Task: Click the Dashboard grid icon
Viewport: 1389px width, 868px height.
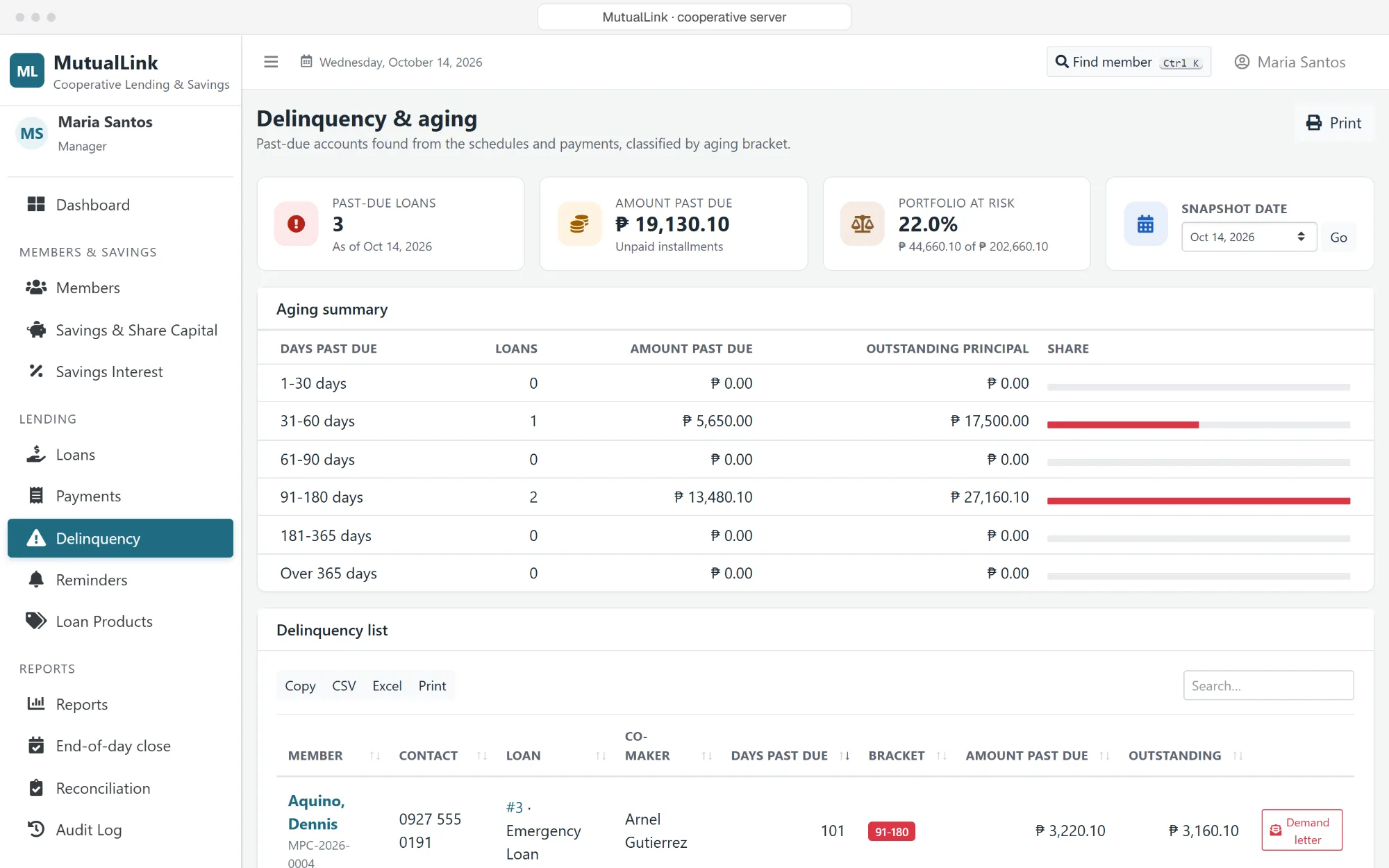Action: click(36, 204)
